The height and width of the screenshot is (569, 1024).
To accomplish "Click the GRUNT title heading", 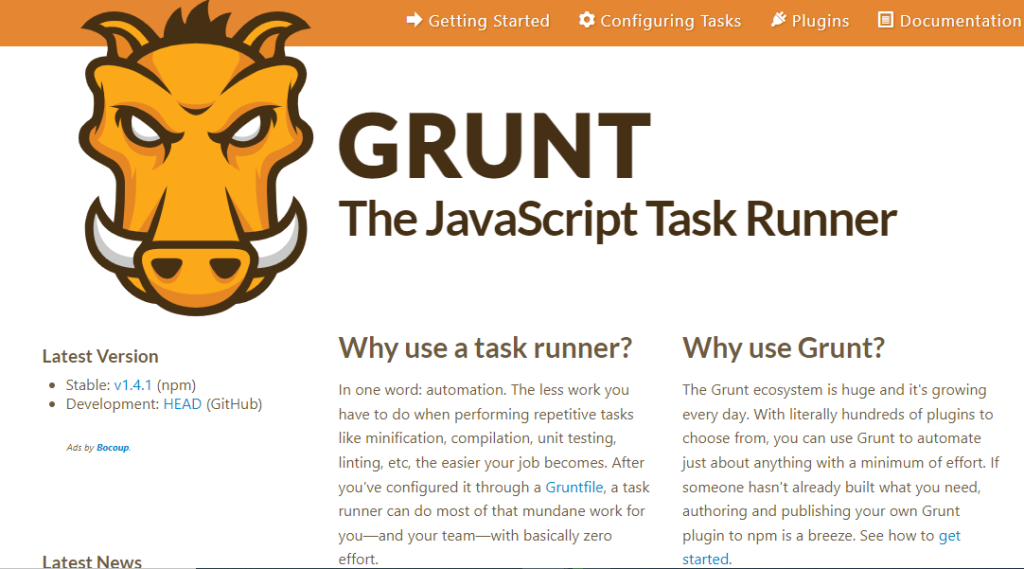I will (494, 146).
